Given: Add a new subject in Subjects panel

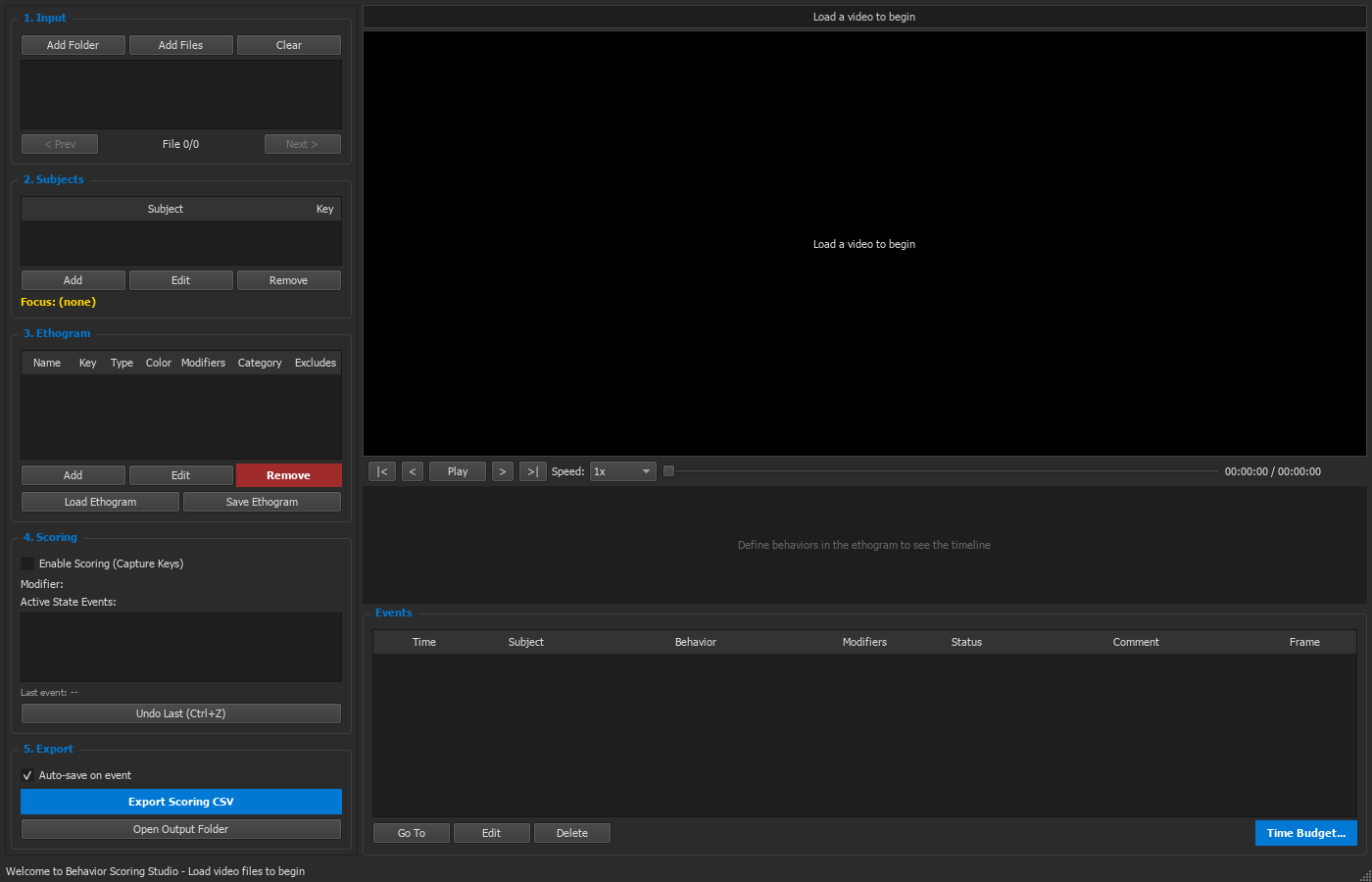Looking at the screenshot, I should (73, 280).
